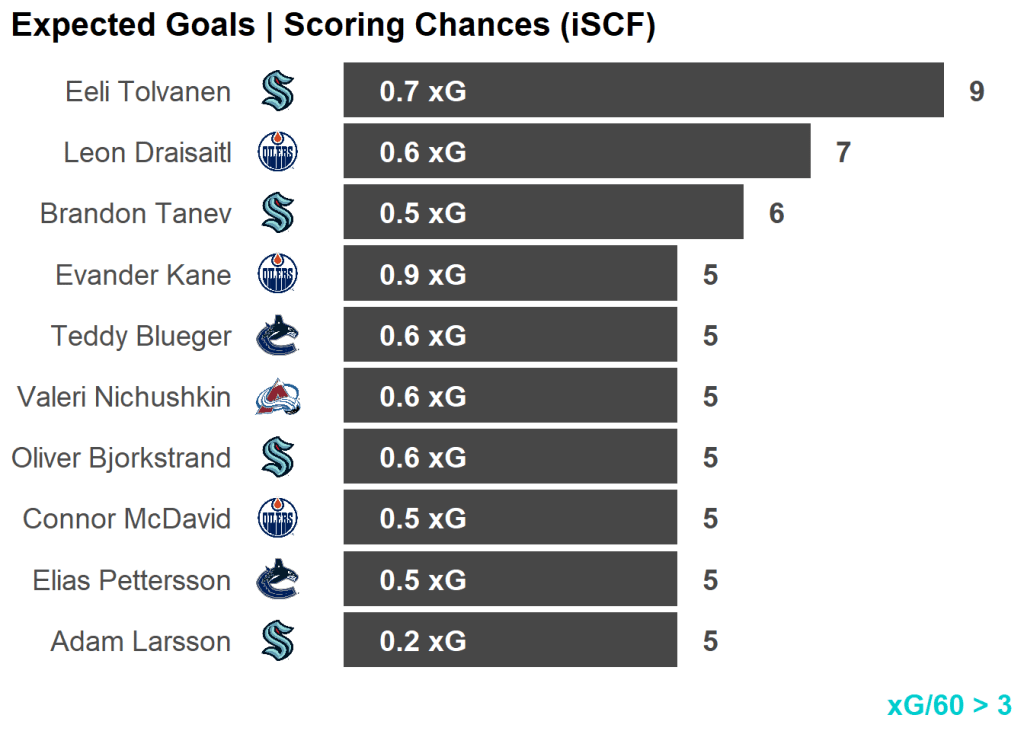
Task: Select Adam Larsson's 0.2 xG bar
Action: click(510, 641)
